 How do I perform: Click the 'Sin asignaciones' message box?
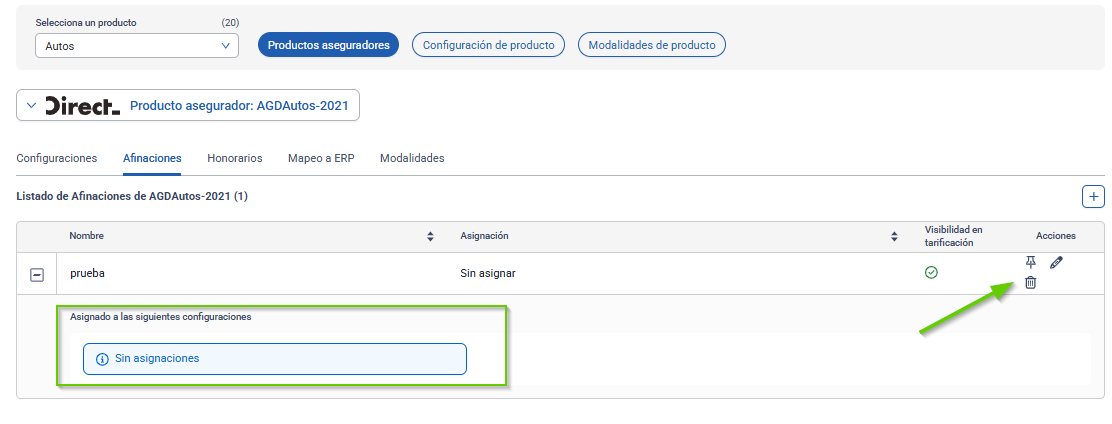pyautogui.click(x=274, y=359)
